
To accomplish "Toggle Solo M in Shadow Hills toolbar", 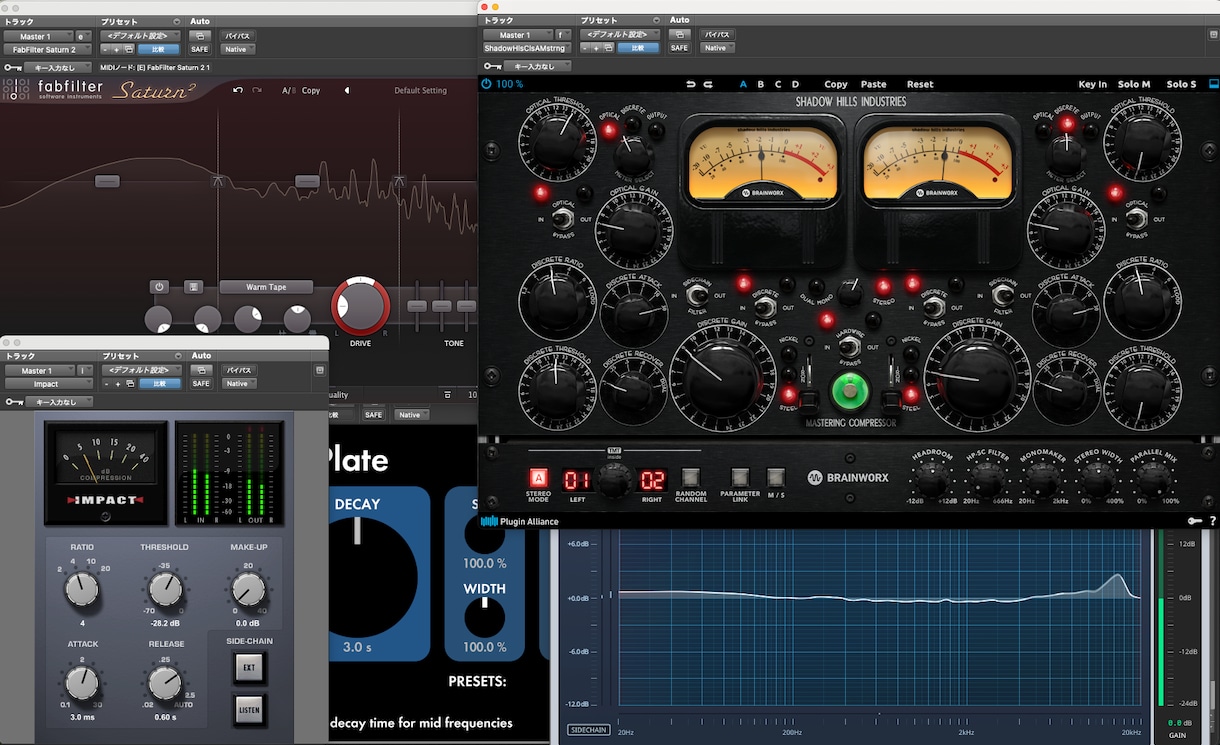I will click(x=1134, y=84).
